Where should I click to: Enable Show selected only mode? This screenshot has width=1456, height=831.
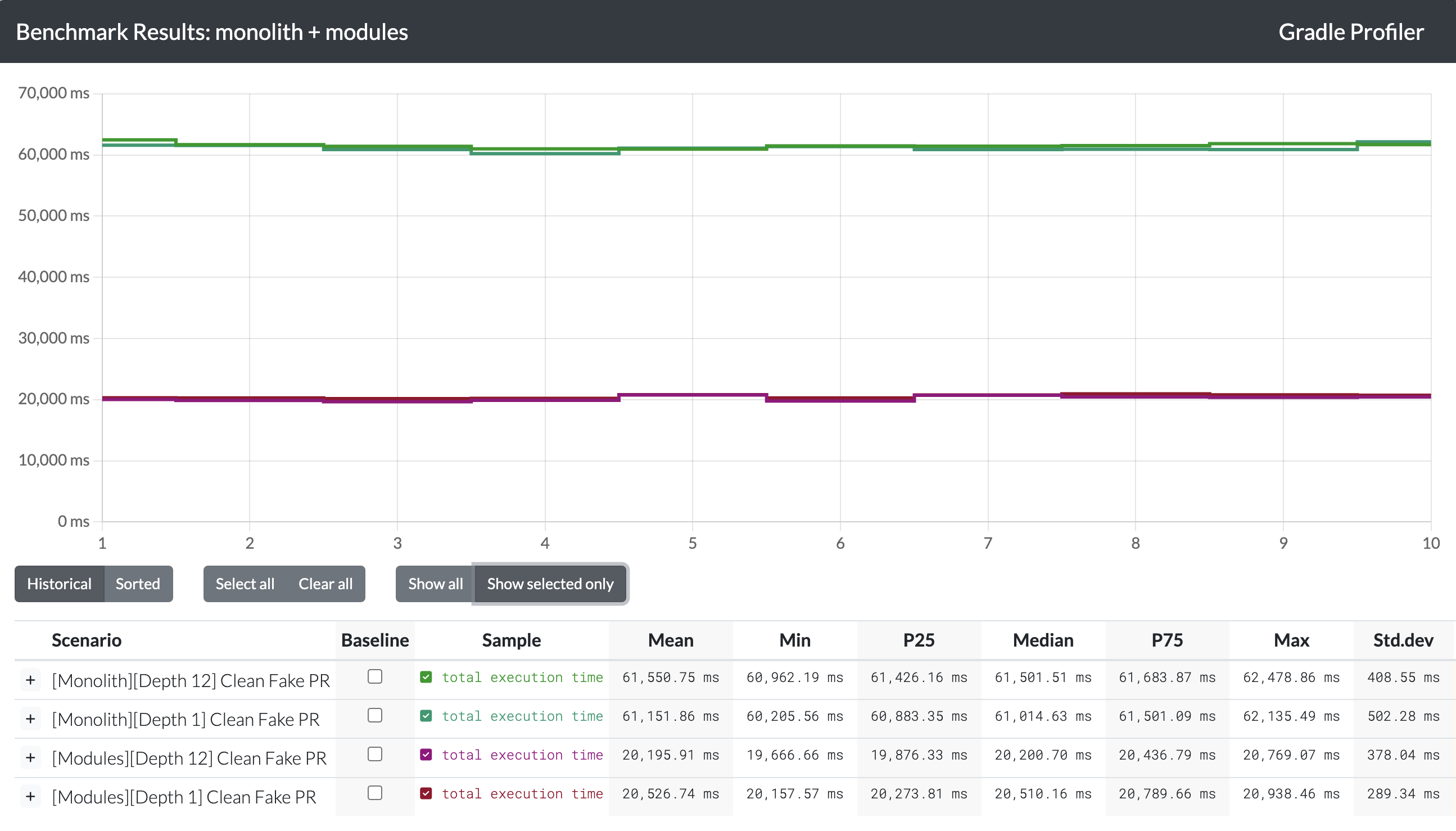coord(549,584)
